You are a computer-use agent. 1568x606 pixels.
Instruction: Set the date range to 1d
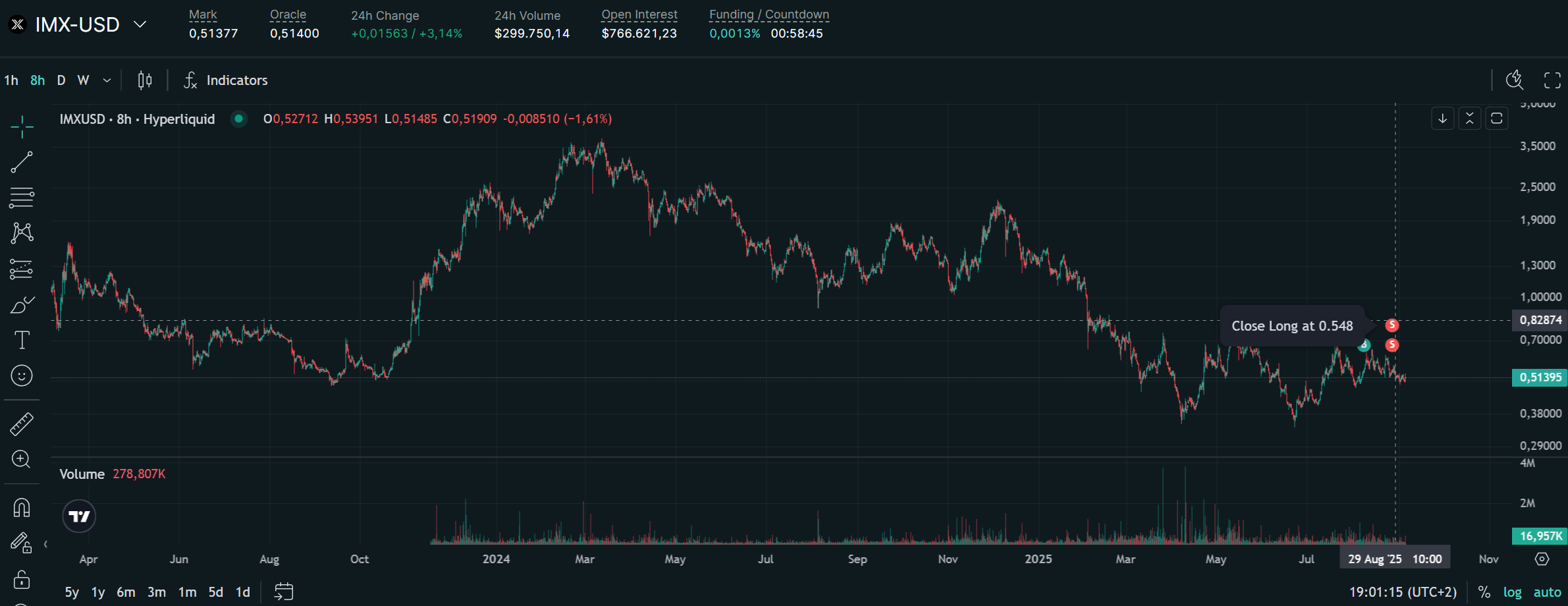[x=243, y=592]
